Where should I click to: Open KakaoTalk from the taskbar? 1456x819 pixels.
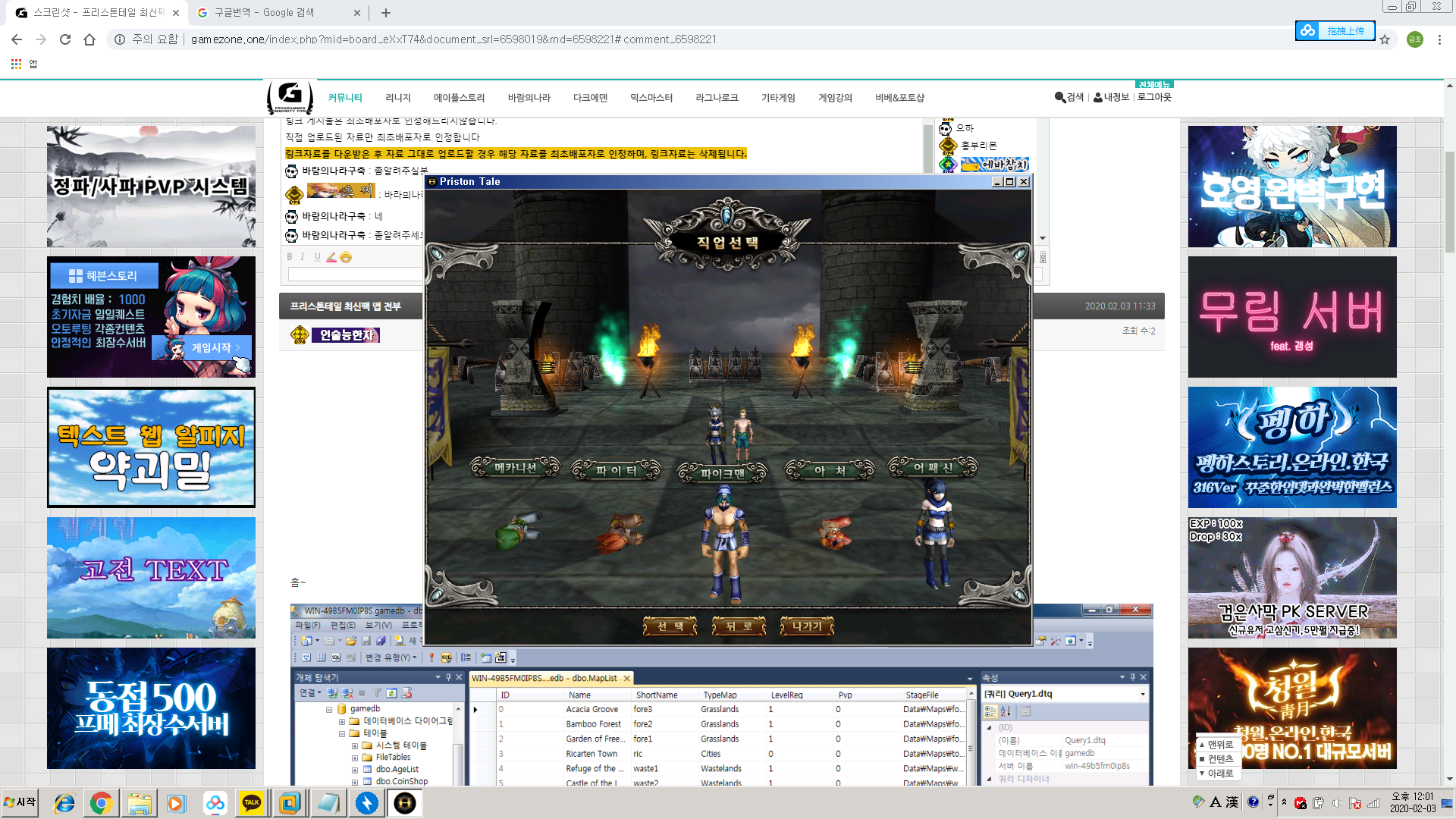tap(252, 803)
